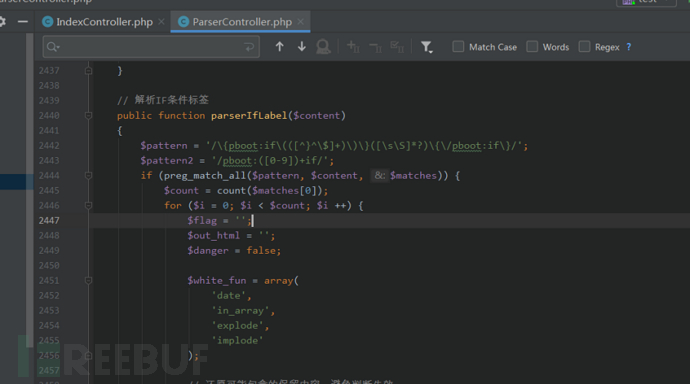The image size is (690, 384).
Task: Open Regex help question mark
Action: point(629,47)
